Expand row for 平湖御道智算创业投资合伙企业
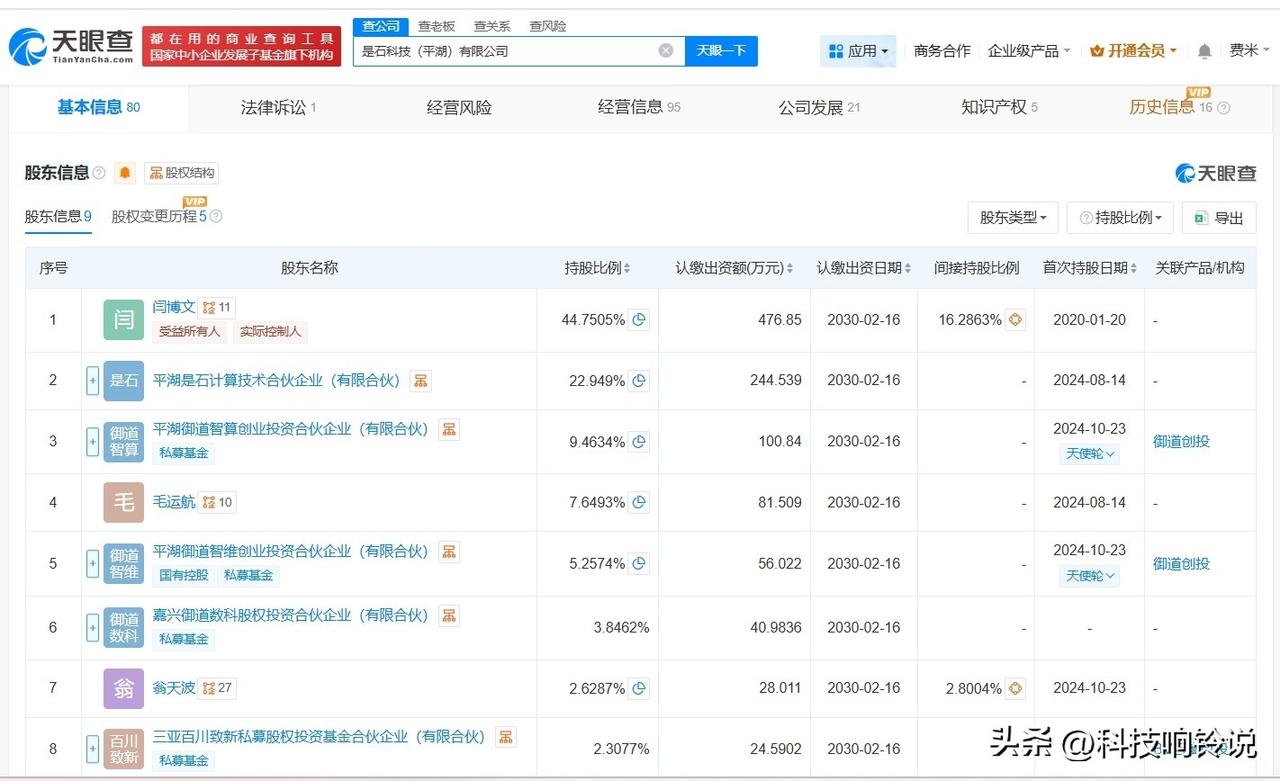 click(x=92, y=441)
